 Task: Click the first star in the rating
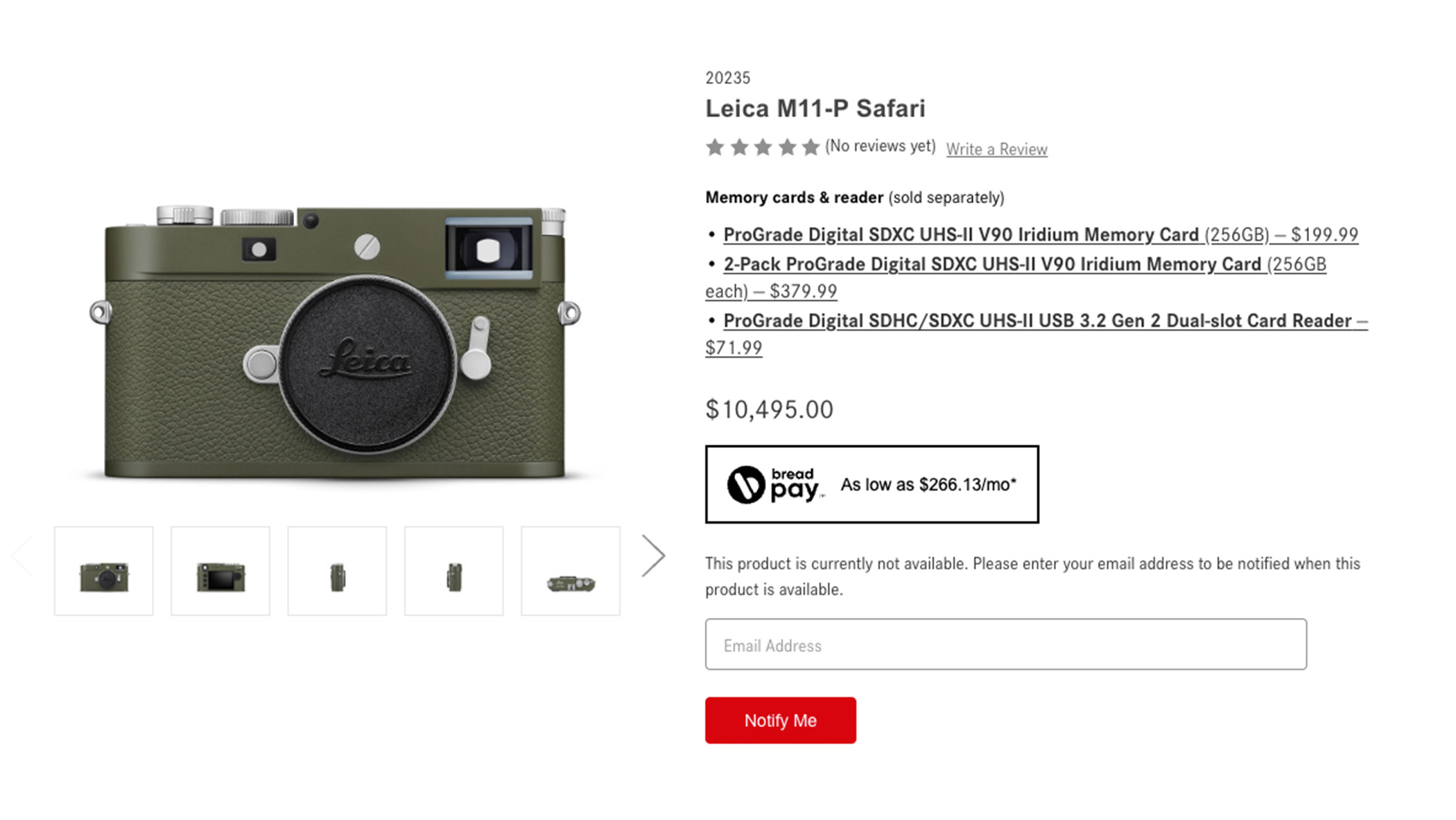(715, 146)
